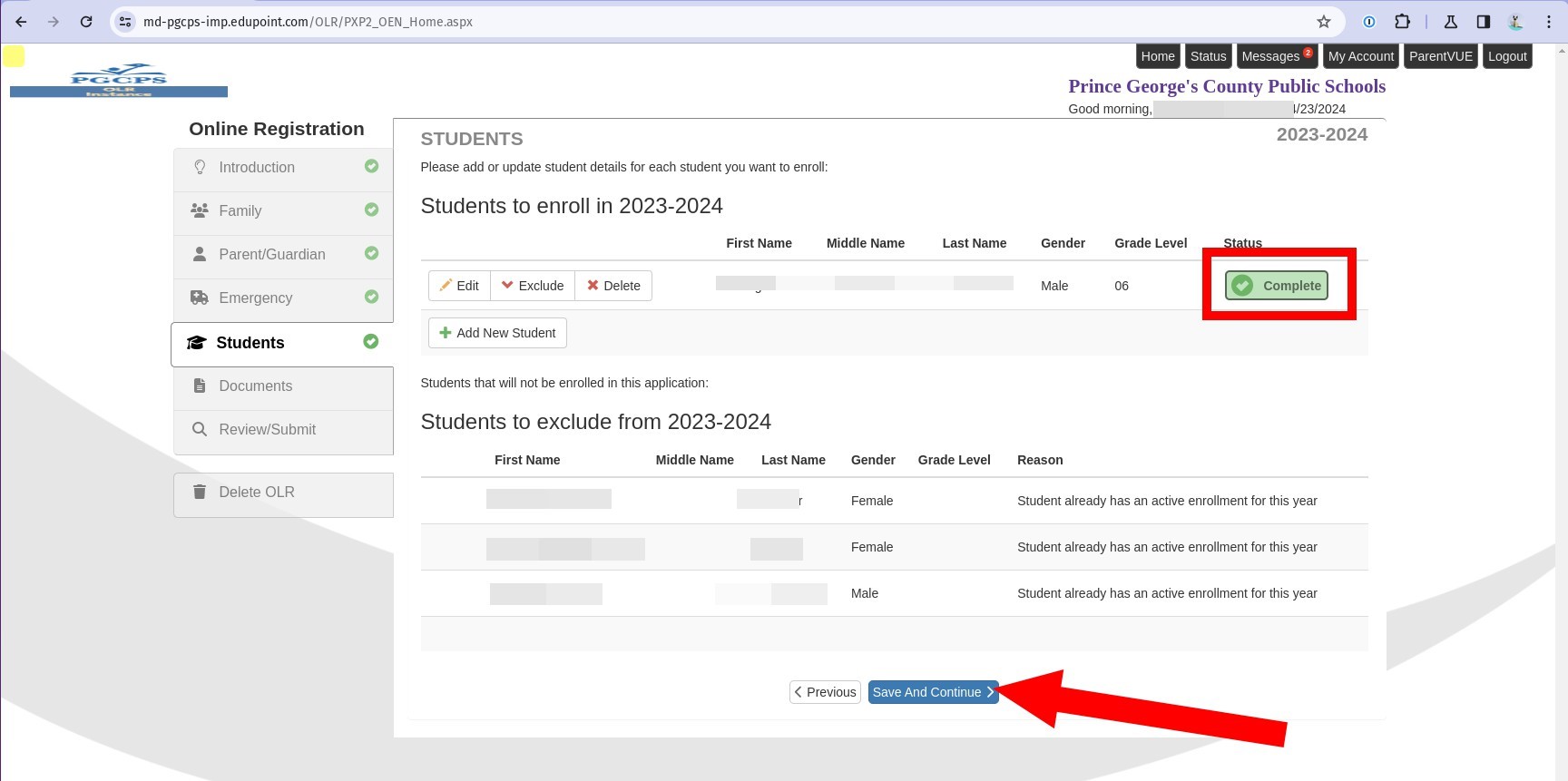Viewport: 1568px width, 781px height.
Task: Click the PGCPS logo
Action: [x=119, y=81]
